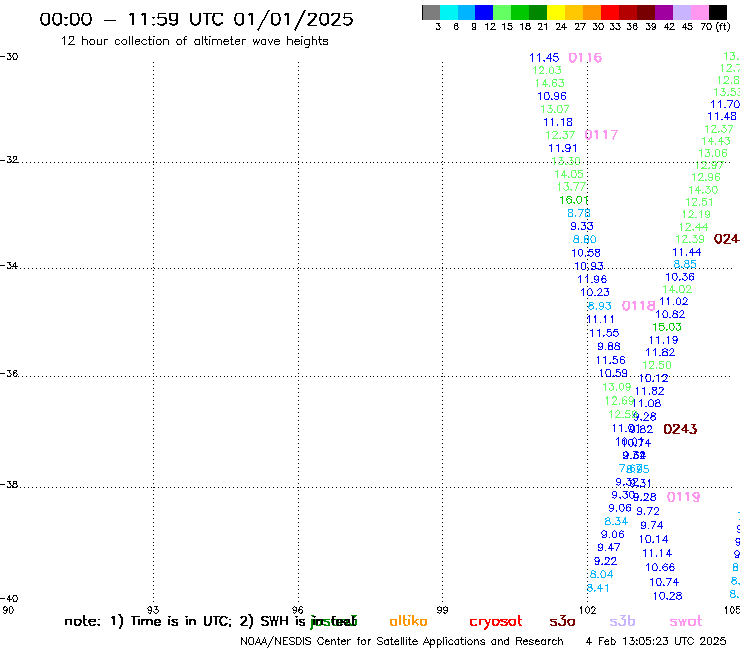
Task: Click wave height value 10.28
Action: tap(668, 596)
